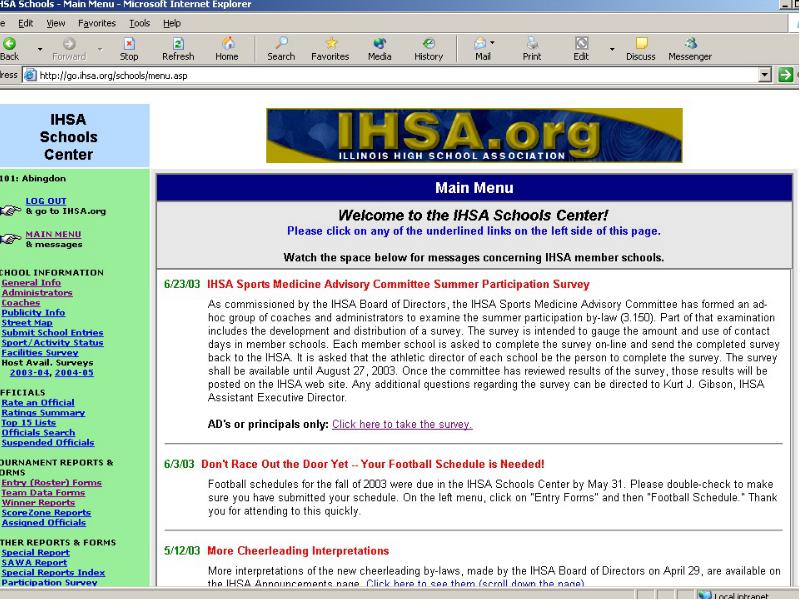800x600 pixels.
Task: Open the Participation Survey link
Action: pyautogui.click(x=49, y=582)
